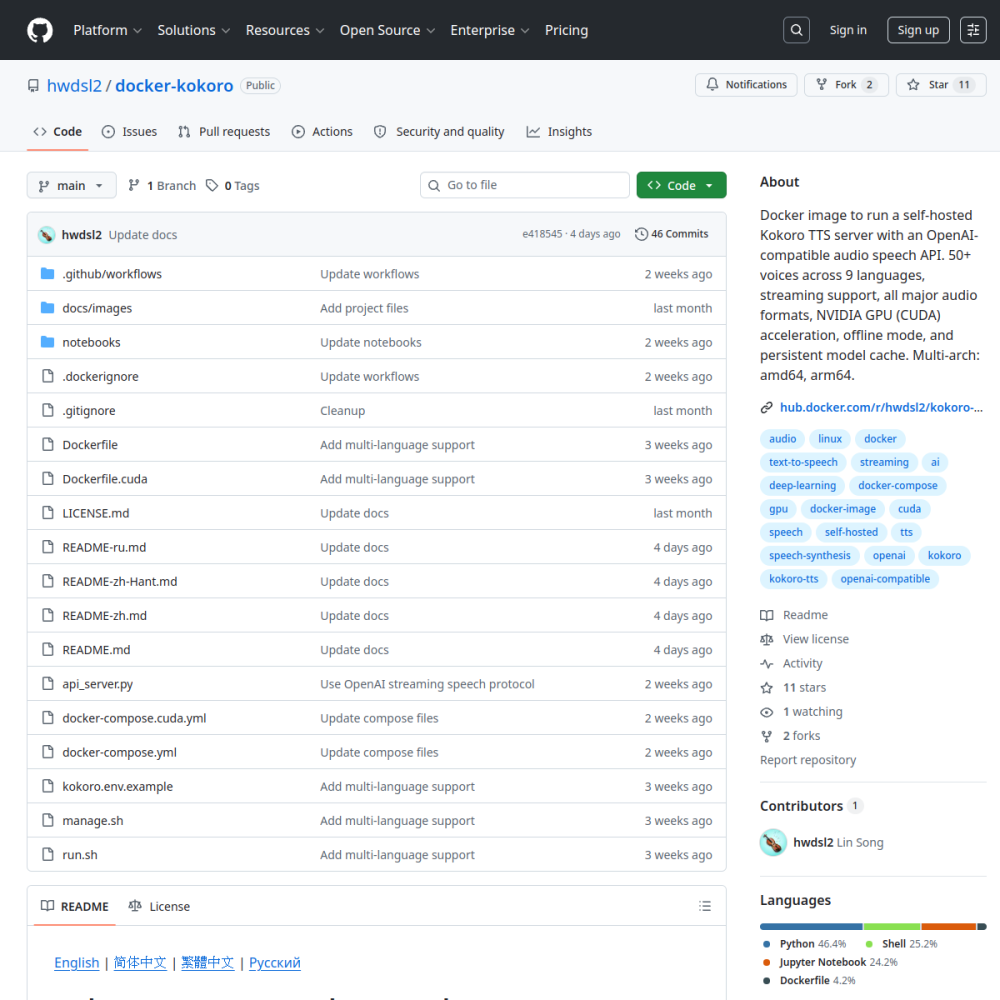The image size is (1000, 1000).
Task: Click the Jupyter Notebook segment of language bar
Action: pos(949,927)
